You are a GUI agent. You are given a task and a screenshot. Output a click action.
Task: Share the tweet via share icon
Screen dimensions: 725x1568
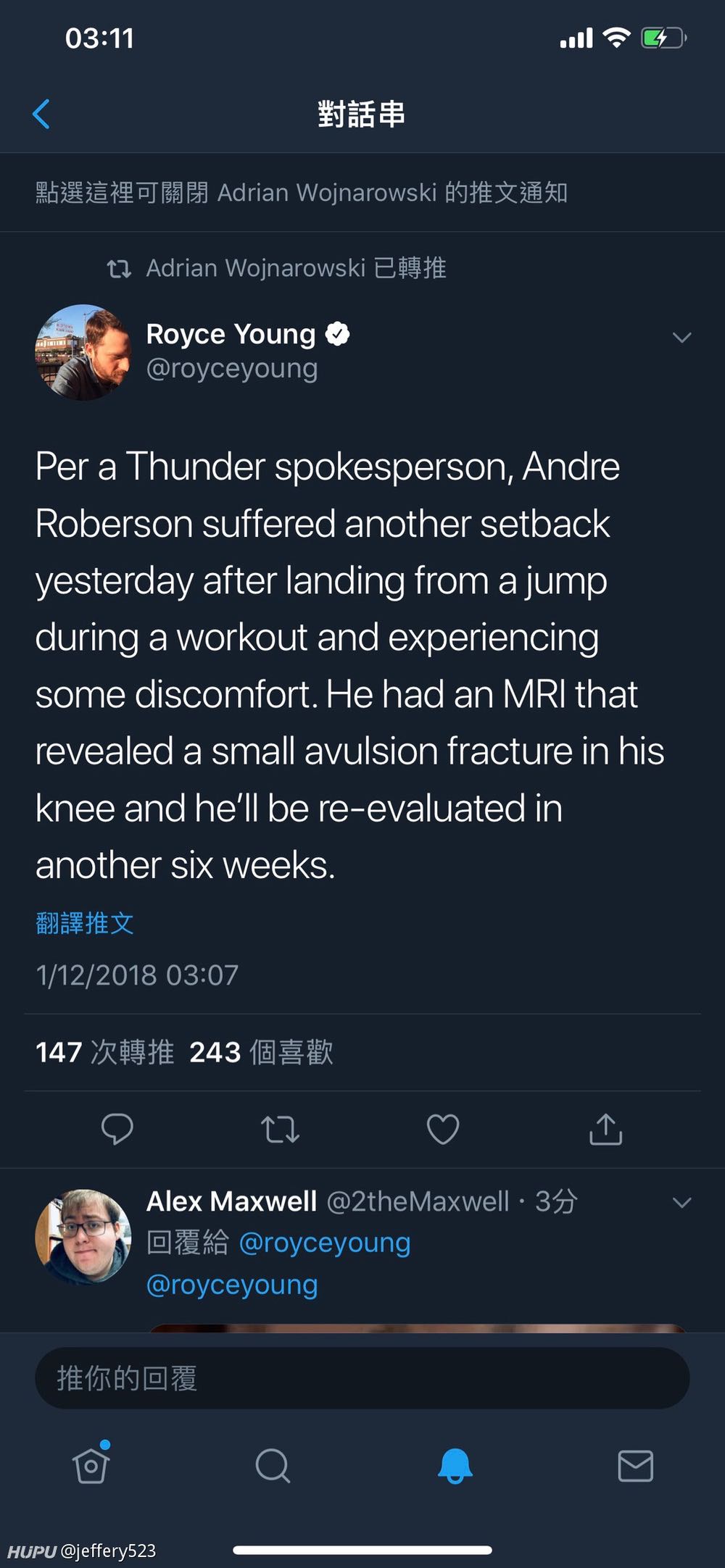pyautogui.click(x=606, y=1129)
